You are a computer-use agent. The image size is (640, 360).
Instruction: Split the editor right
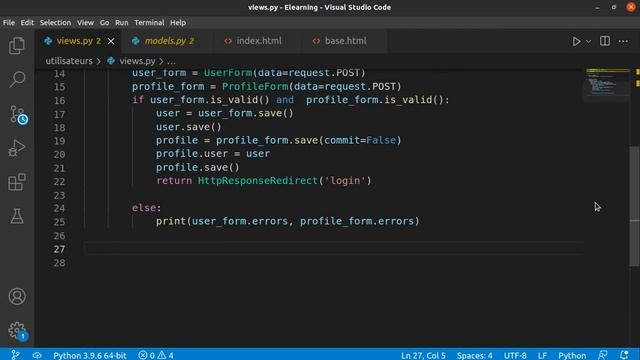point(605,41)
